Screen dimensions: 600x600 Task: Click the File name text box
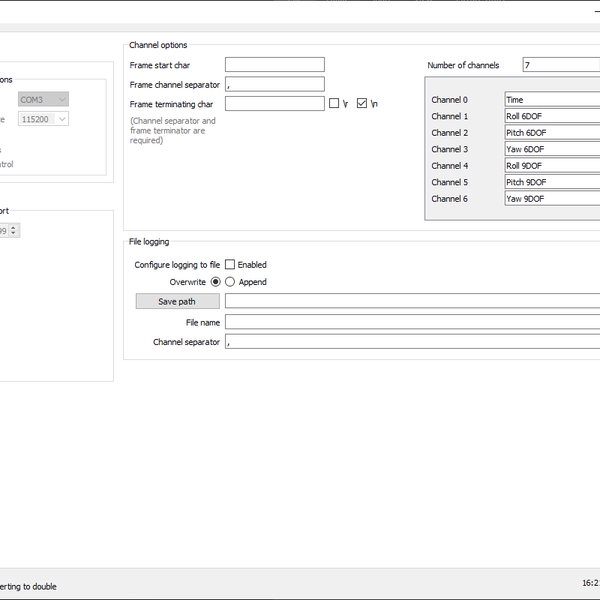point(412,322)
